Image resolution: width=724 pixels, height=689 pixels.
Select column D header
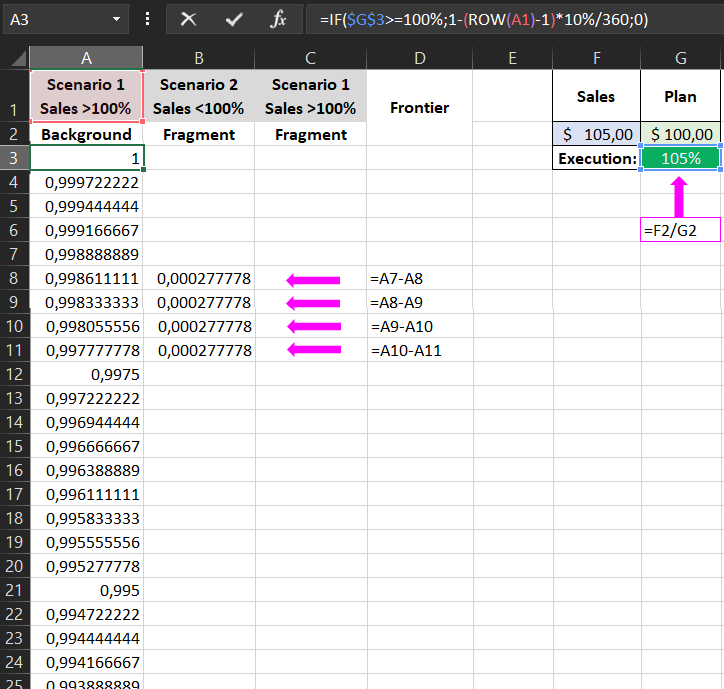(419, 58)
